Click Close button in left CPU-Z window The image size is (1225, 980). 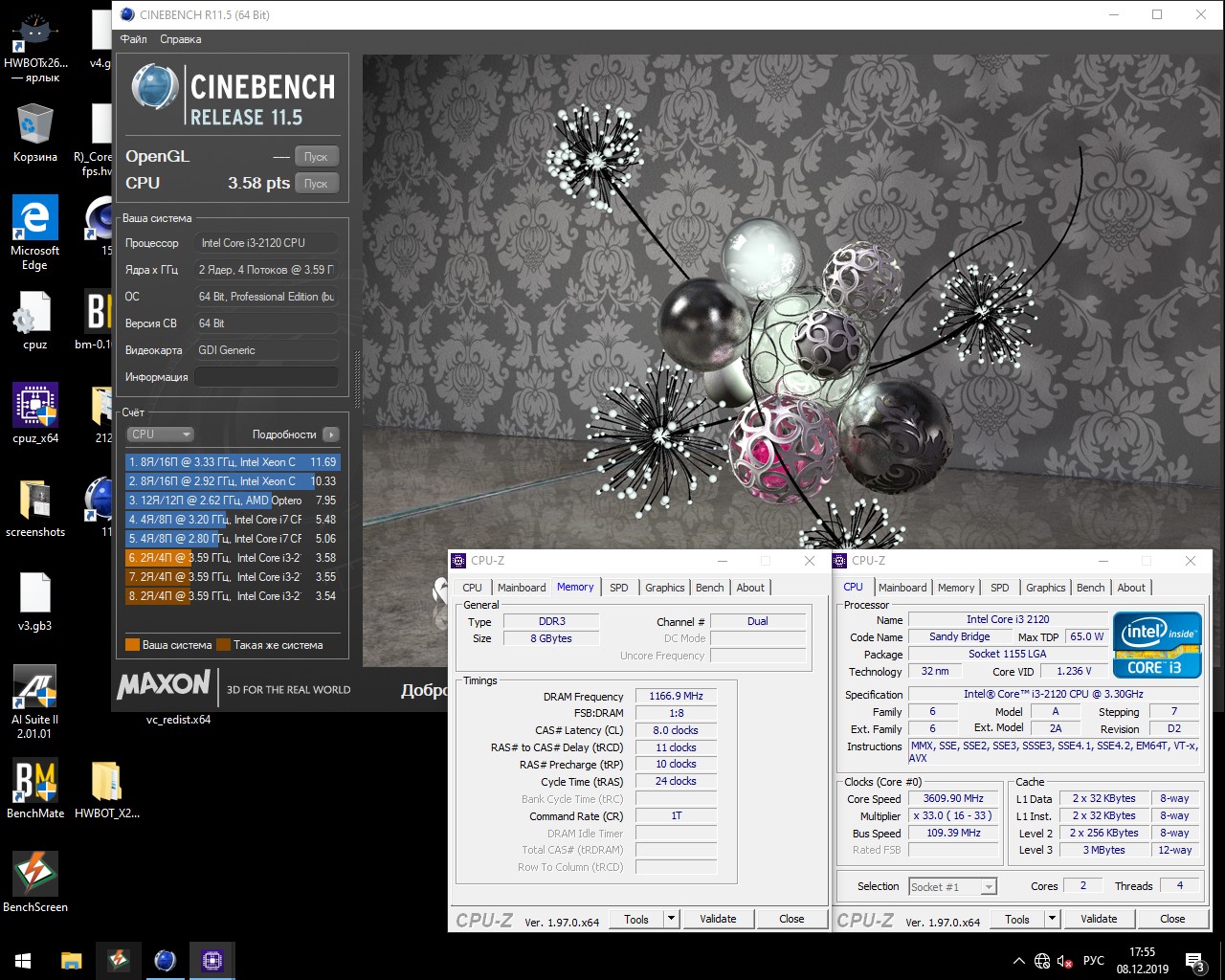[791, 919]
